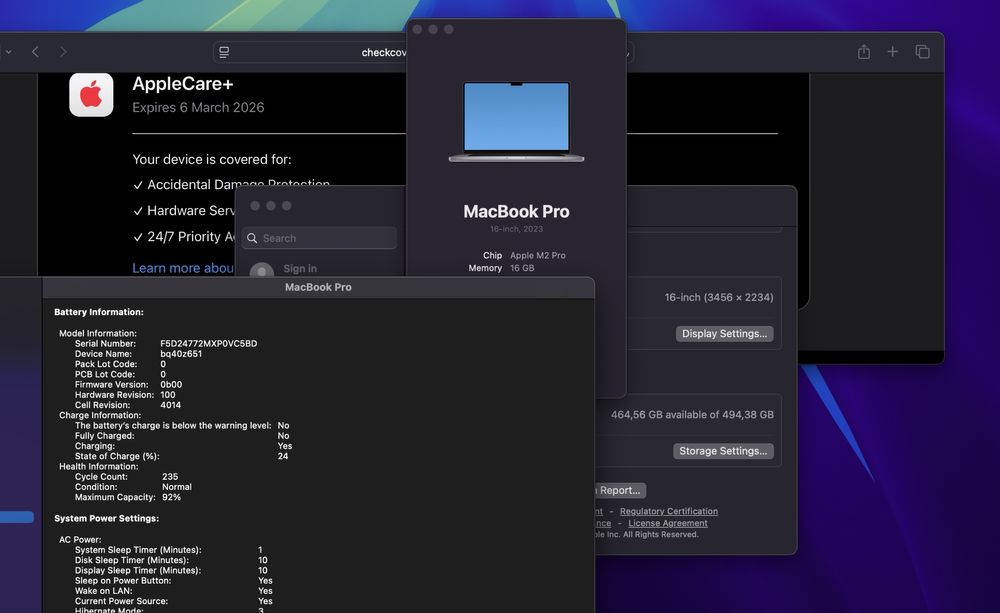1000x613 pixels.
Task: Show the Safari tab overview
Action: coord(922,52)
